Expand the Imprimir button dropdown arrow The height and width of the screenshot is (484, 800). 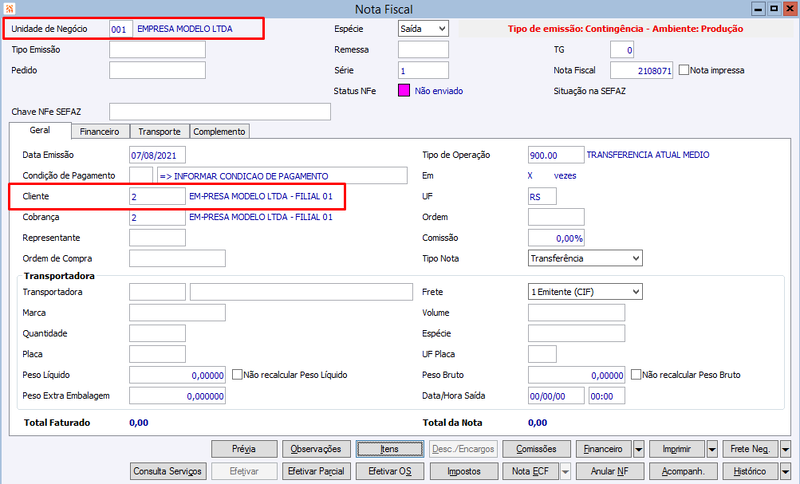pos(712,449)
